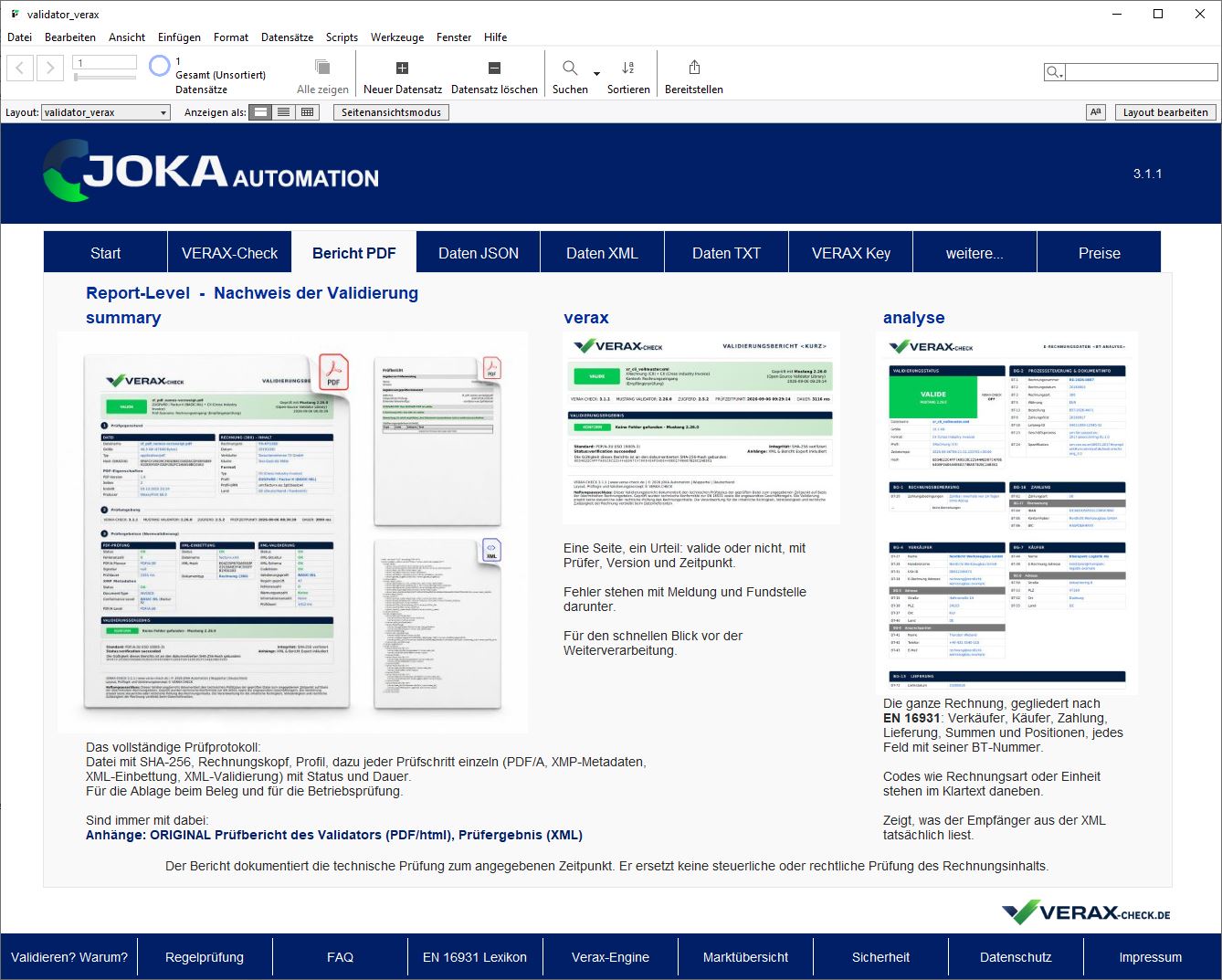The height and width of the screenshot is (980, 1222).
Task: Open the Datenschutz footer button
Action: point(1016,957)
